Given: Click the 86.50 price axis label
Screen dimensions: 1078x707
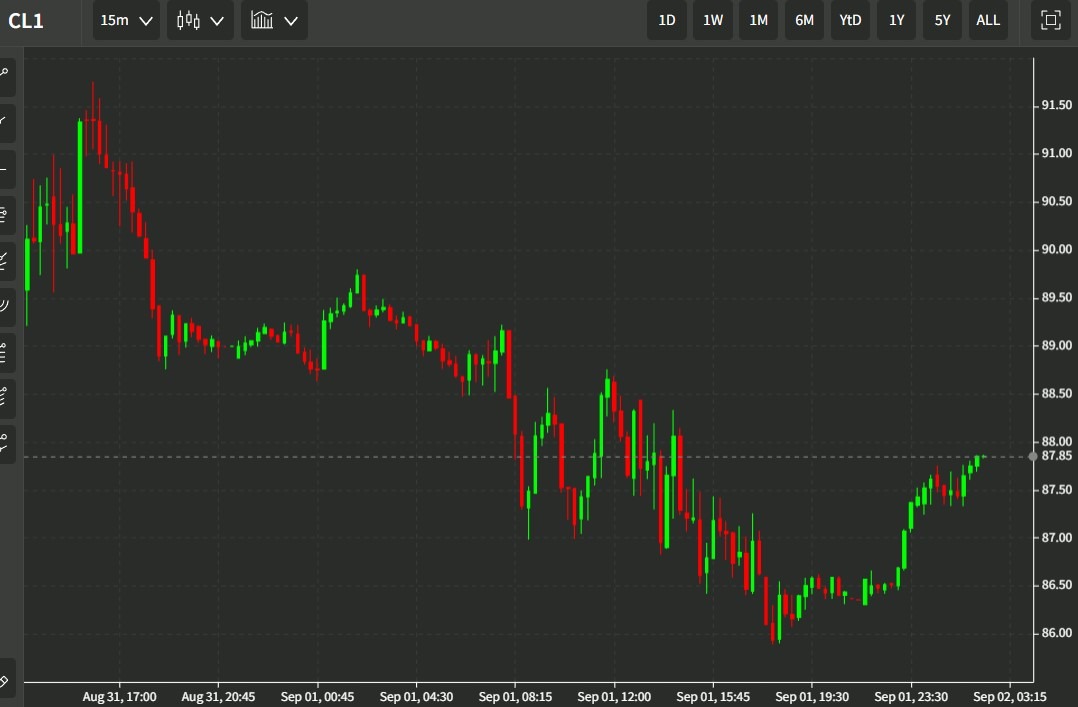Looking at the screenshot, I should pyautogui.click(x=1057, y=585).
